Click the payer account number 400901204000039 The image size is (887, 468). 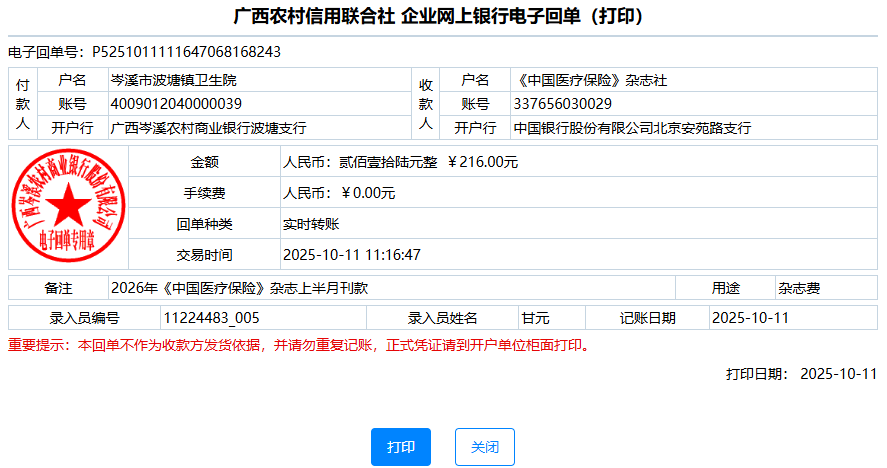coord(176,103)
